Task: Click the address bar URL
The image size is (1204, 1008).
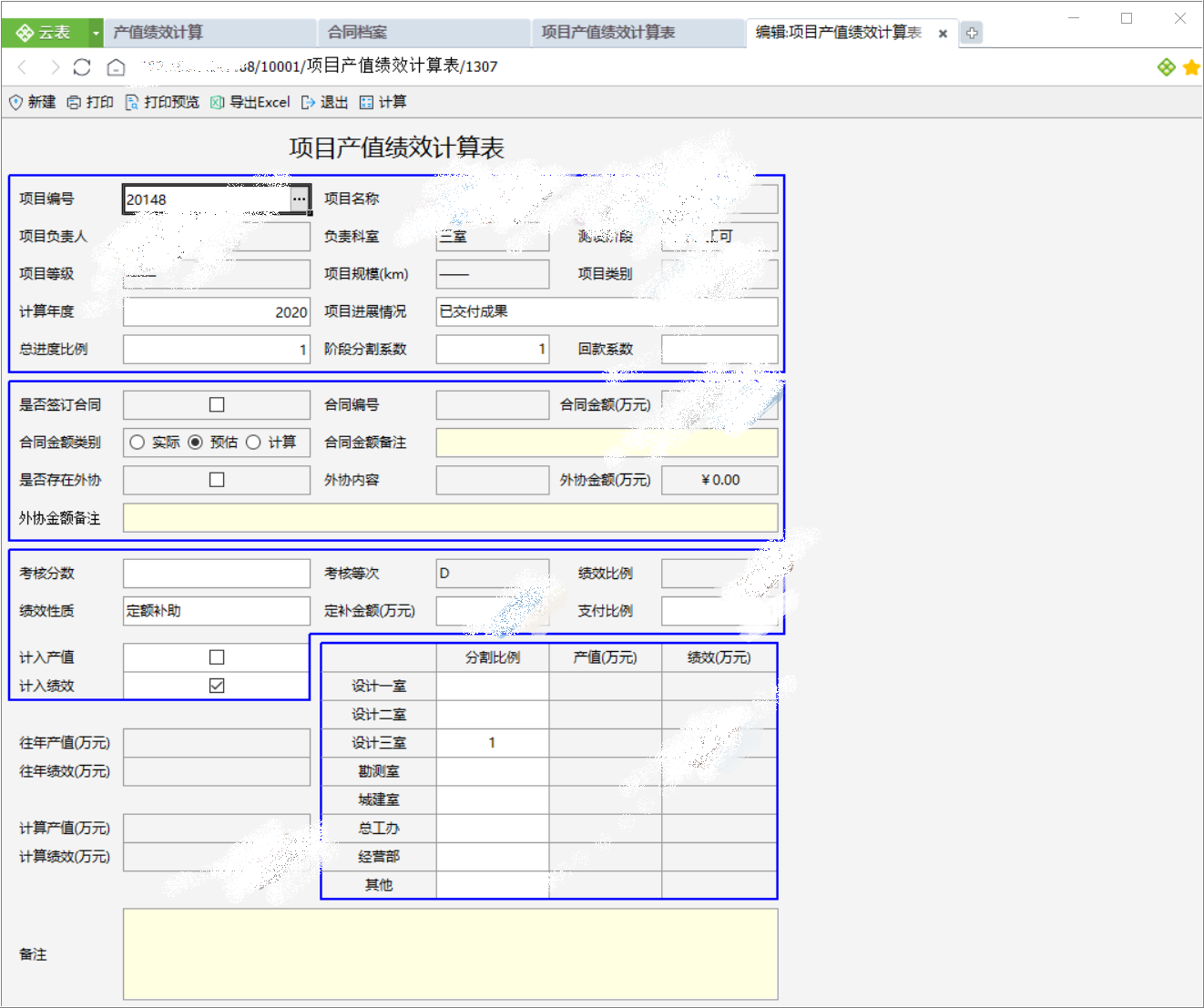Action: (x=320, y=66)
